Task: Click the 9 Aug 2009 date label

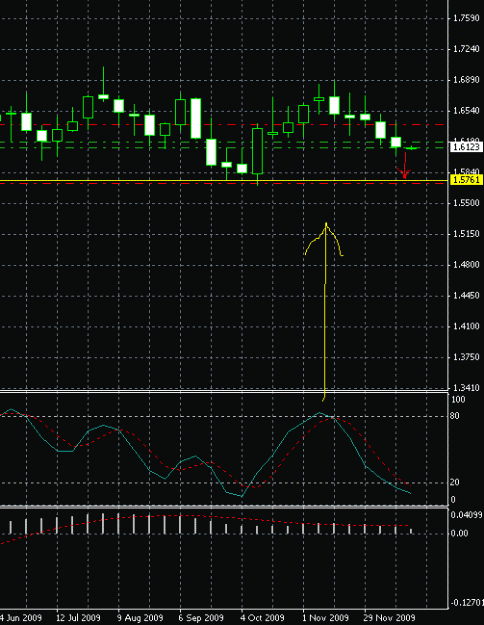Action: point(140,617)
